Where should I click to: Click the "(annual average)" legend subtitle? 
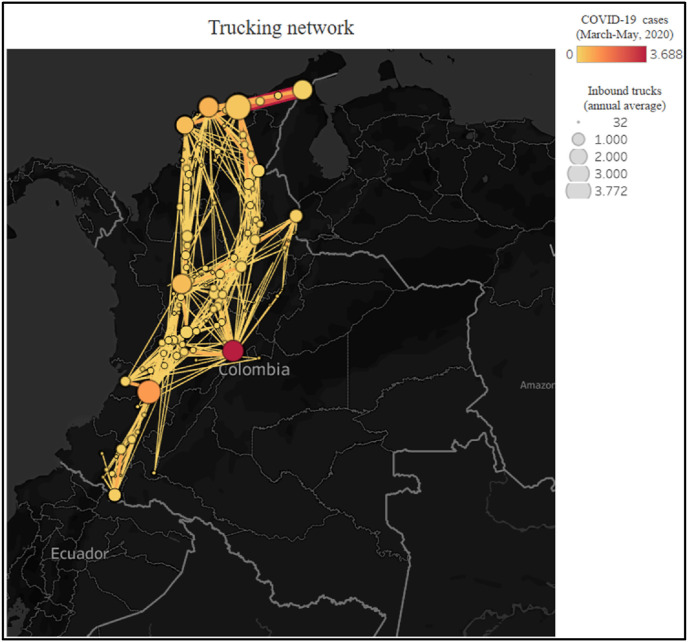(624, 106)
